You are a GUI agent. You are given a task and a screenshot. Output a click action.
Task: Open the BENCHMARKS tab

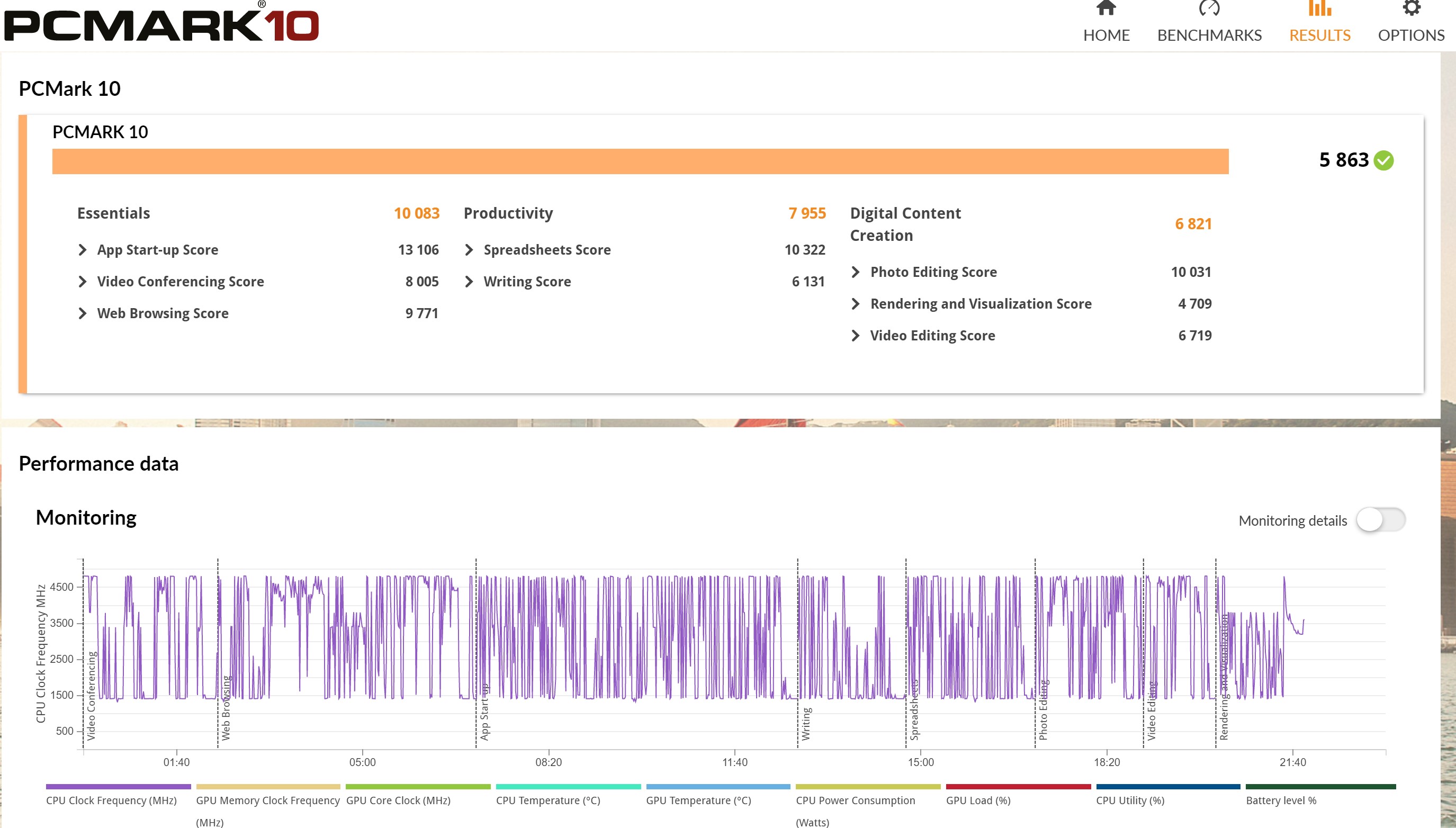click(x=1209, y=35)
